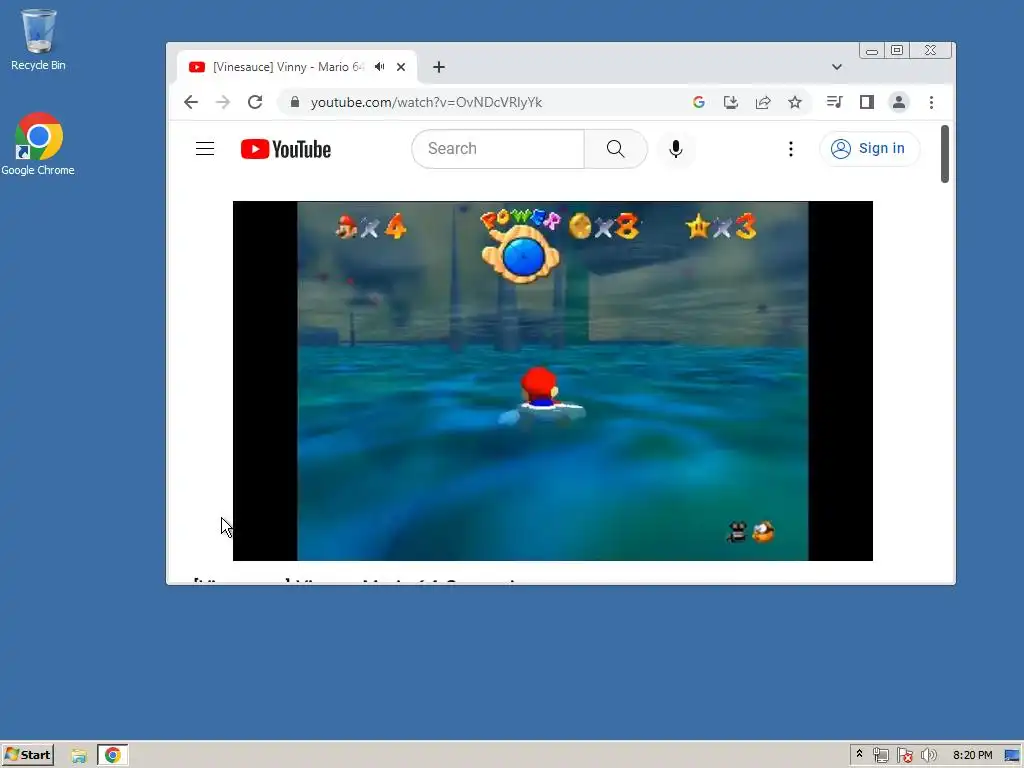Click the Sign in button
The image size is (1024, 768).
tap(869, 149)
